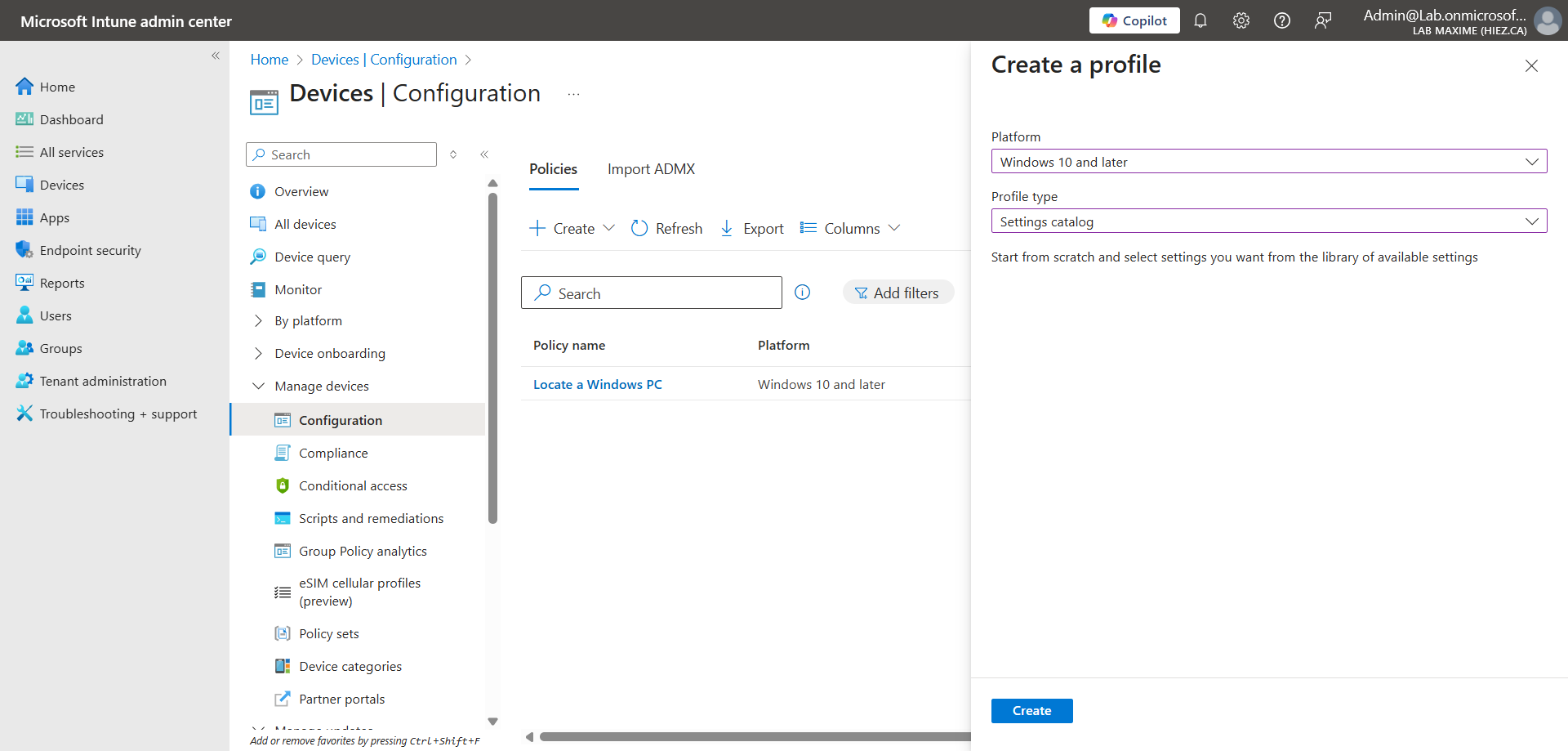The height and width of the screenshot is (751, 1568).
Task: Export the policies list
Action: pos(751,229)
